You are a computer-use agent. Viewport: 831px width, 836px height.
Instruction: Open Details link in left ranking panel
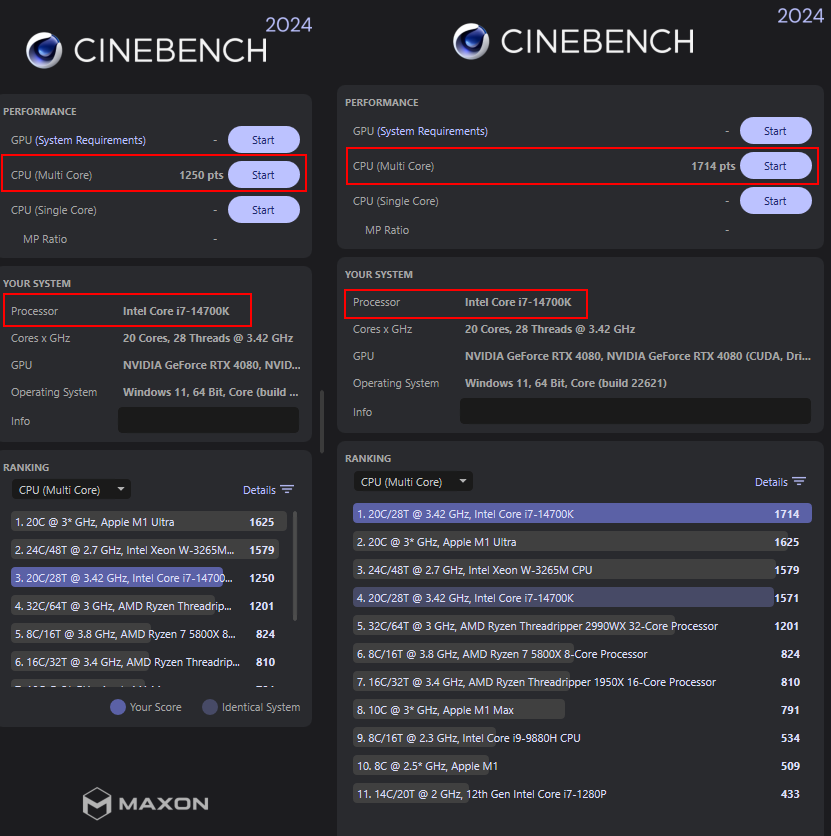[x=260, y=490]
